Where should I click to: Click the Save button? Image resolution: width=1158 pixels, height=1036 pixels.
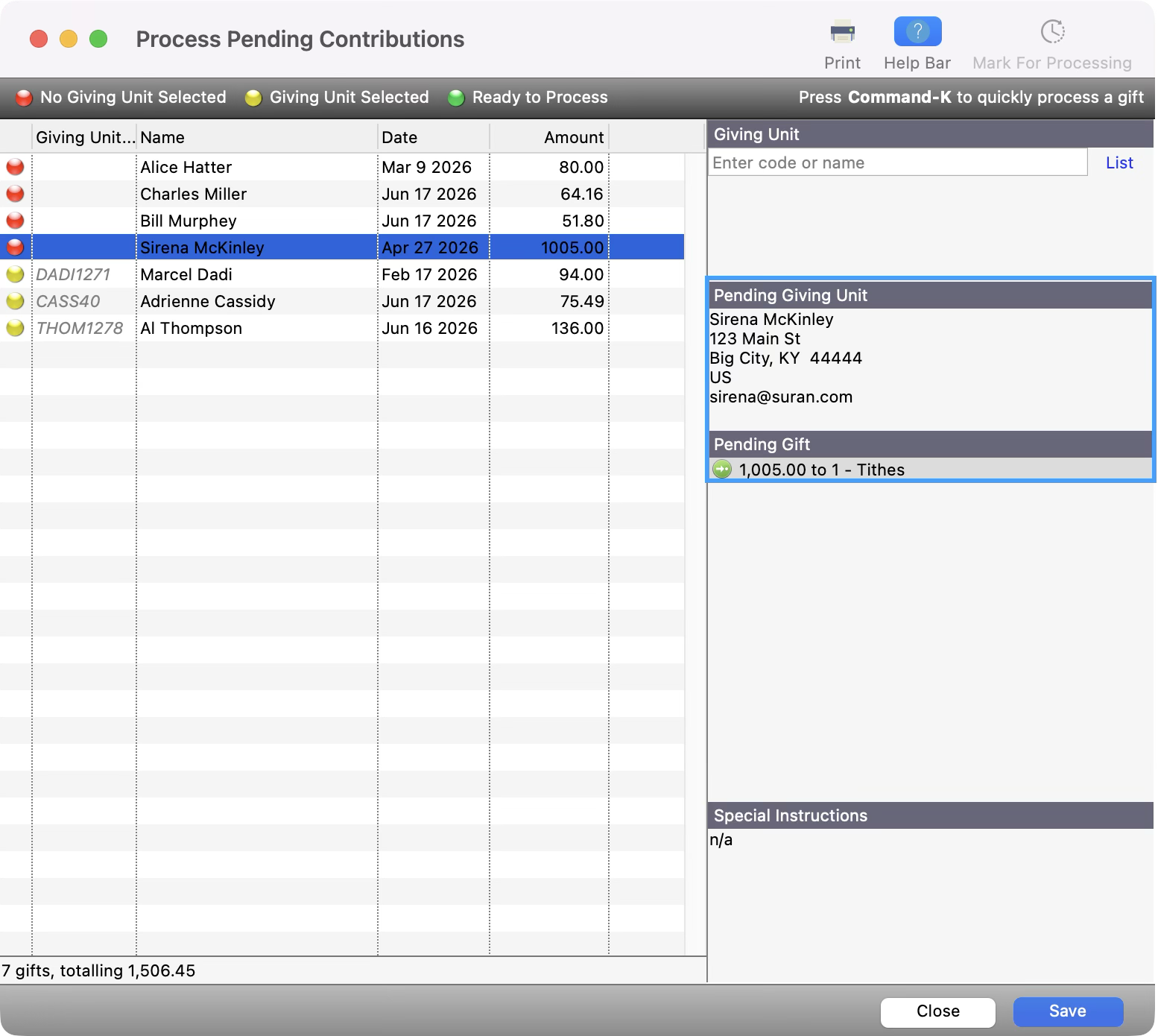click(x=1068, y=1011)
